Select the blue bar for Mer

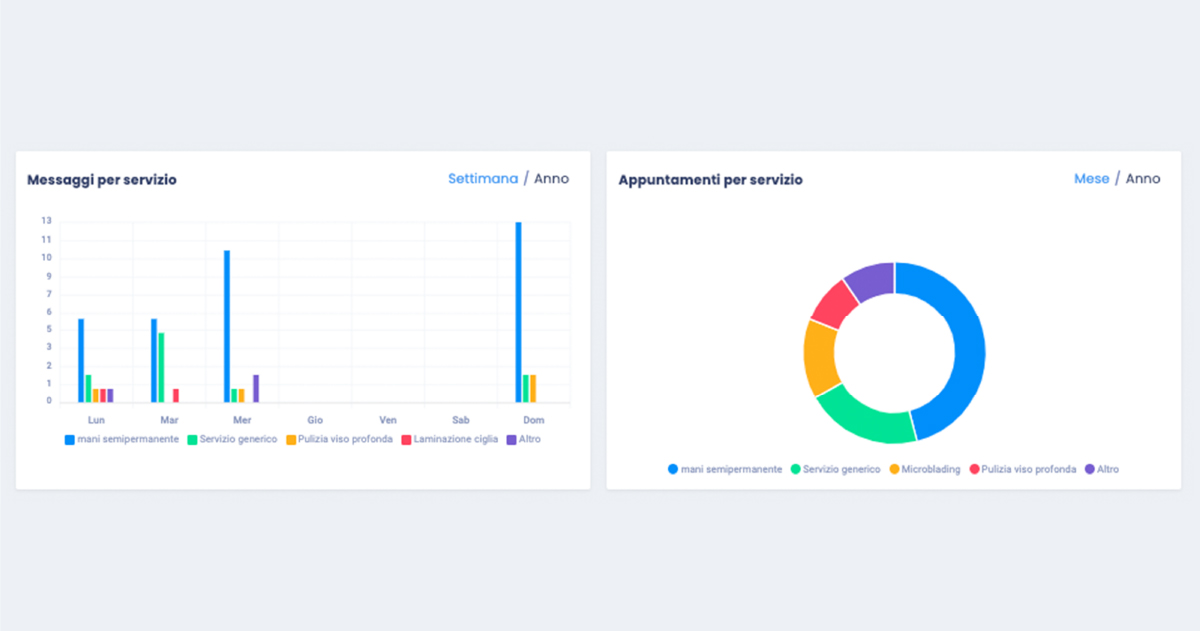[x=227, y=326]
